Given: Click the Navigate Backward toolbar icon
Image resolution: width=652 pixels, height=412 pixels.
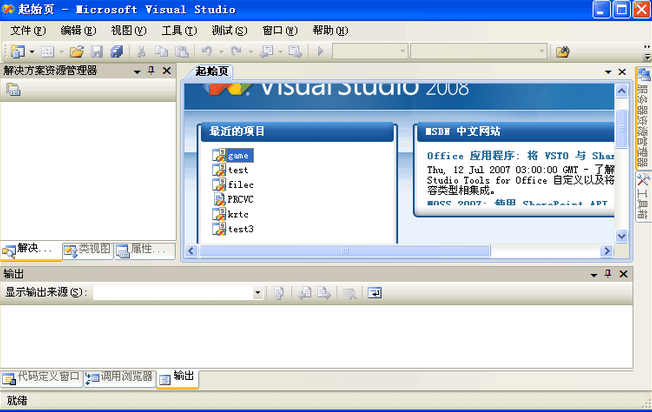Looking at the screenshot, I should [x=266, y=52].
